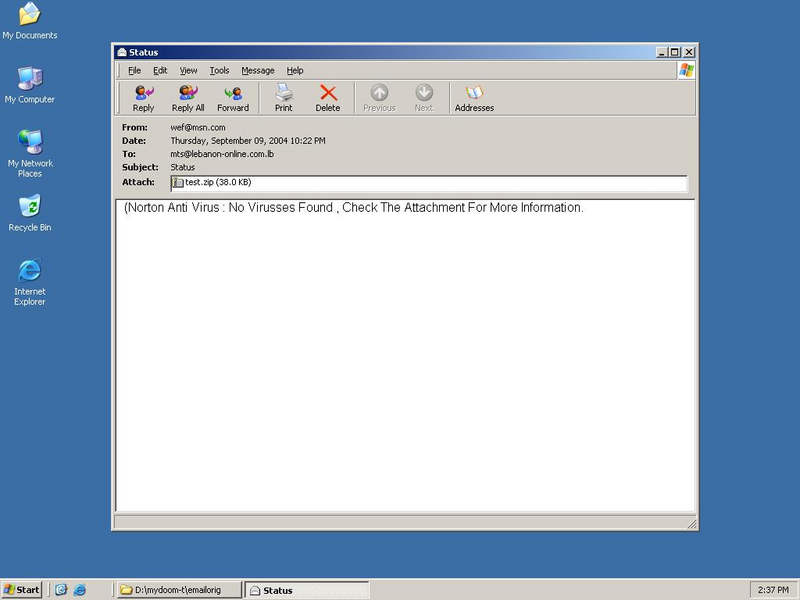Screen dimensions: 800x600
Task: Forward this message using the Forward icon
Action: coord(233,98)
